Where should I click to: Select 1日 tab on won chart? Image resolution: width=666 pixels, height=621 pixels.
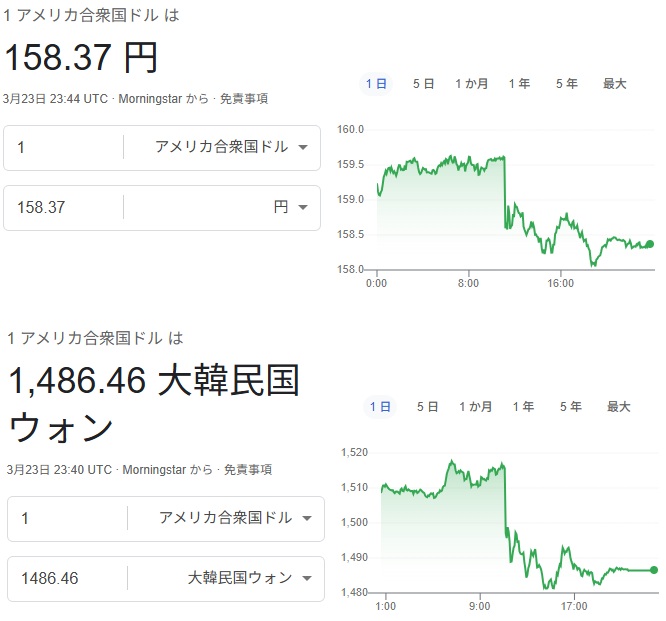click(380, 407)
